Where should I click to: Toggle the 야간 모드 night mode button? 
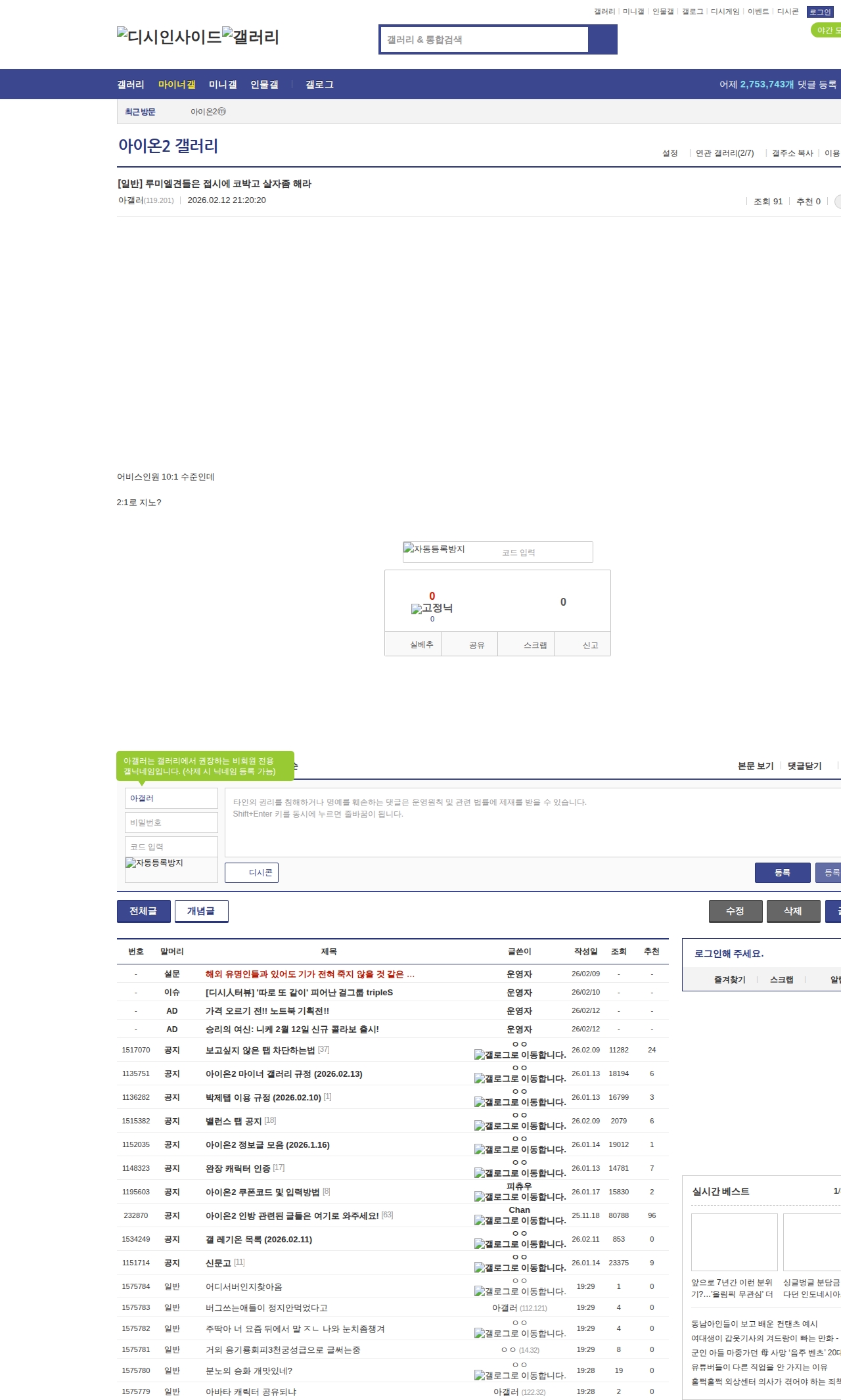pos(827,30)
